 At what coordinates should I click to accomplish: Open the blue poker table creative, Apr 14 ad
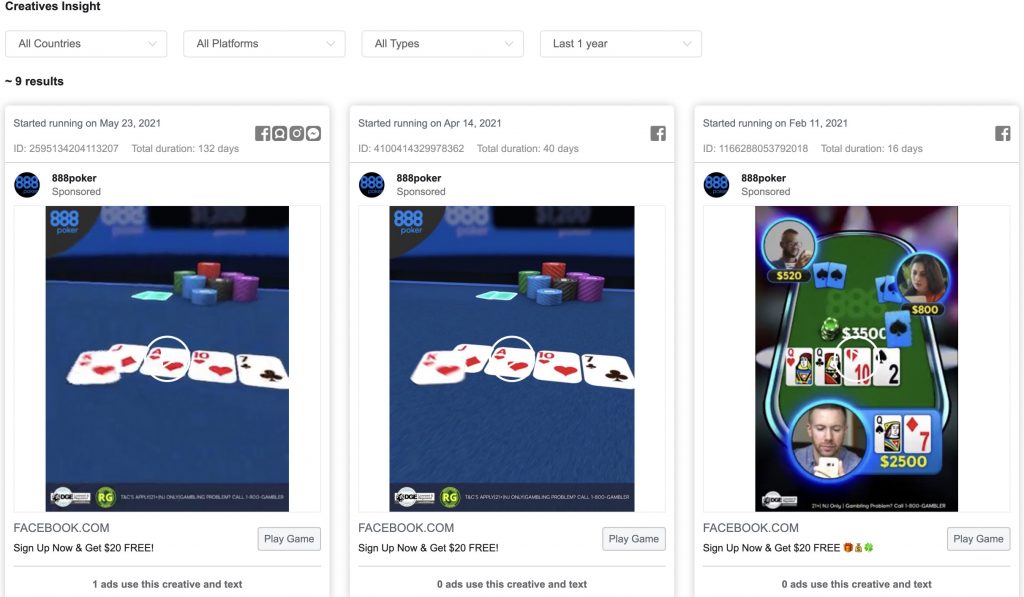pos(512,359)
